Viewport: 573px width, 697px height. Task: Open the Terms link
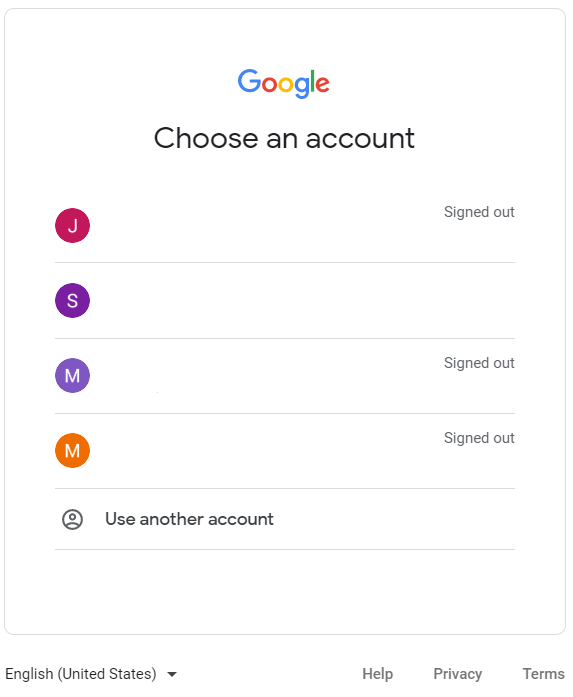pyautogui.click(x=543, y=674)
